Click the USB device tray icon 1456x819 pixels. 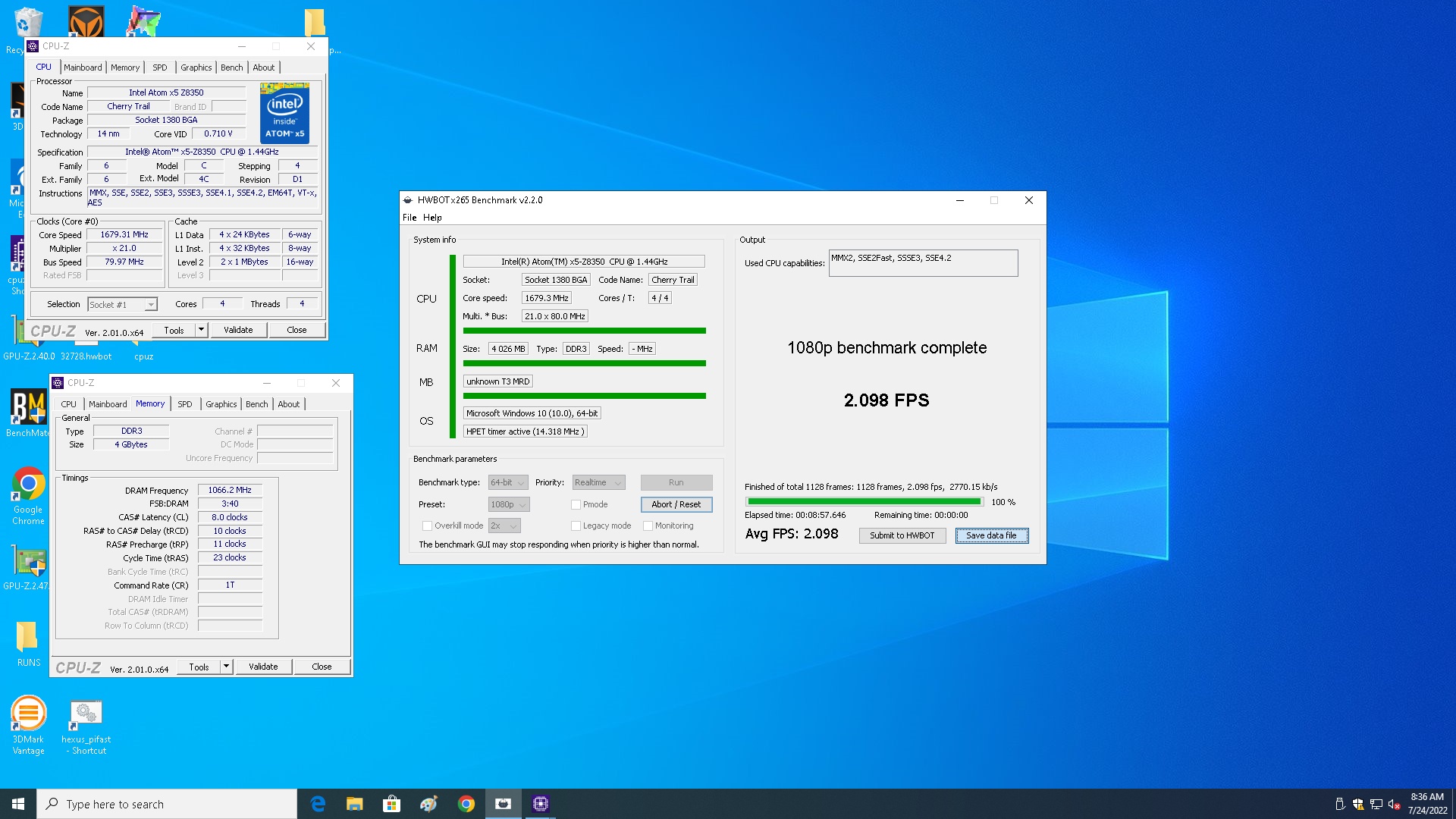(x=1340, y=805)
